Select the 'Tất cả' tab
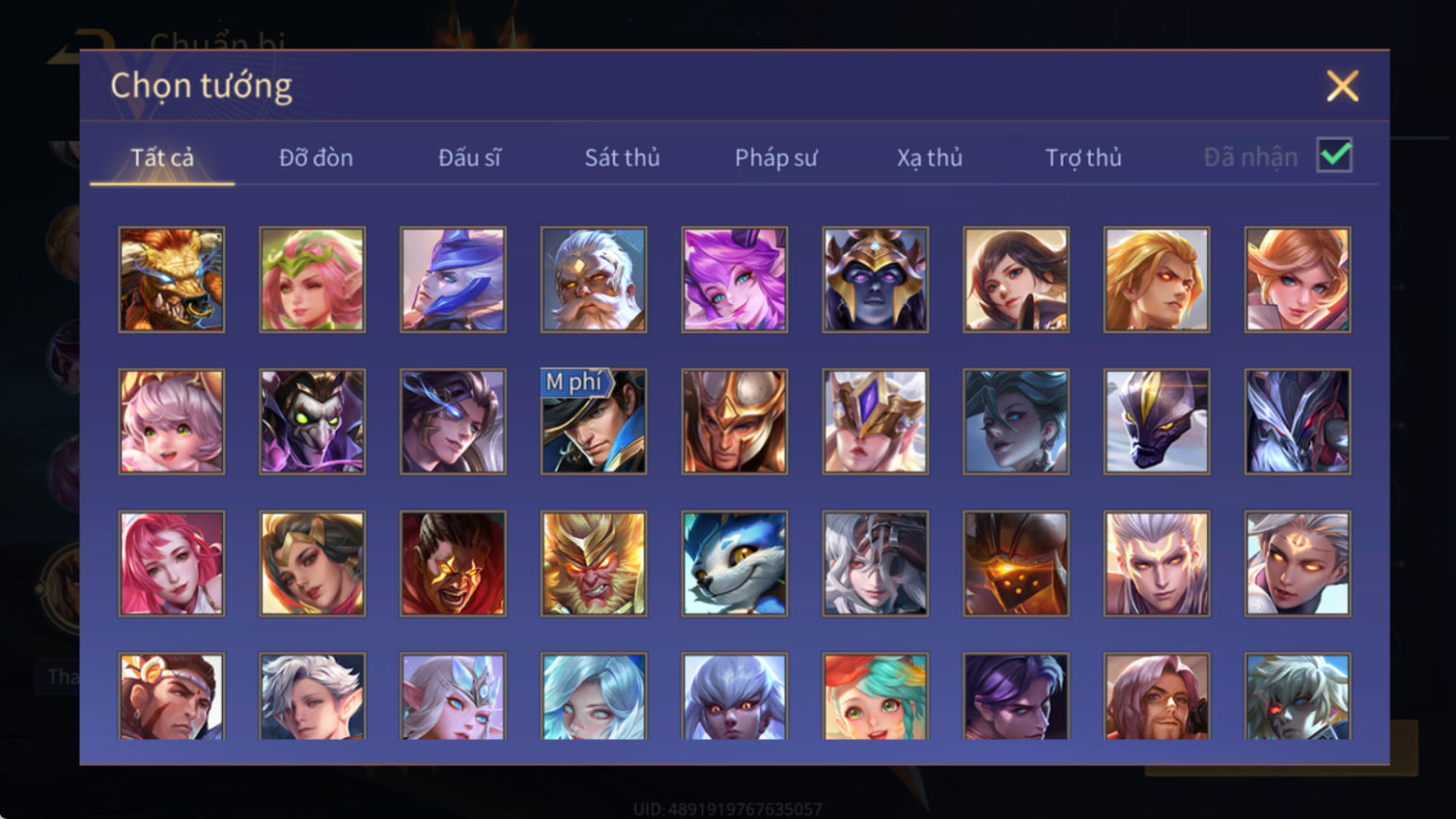1456x819 pixels. click(x=162, y=157)
